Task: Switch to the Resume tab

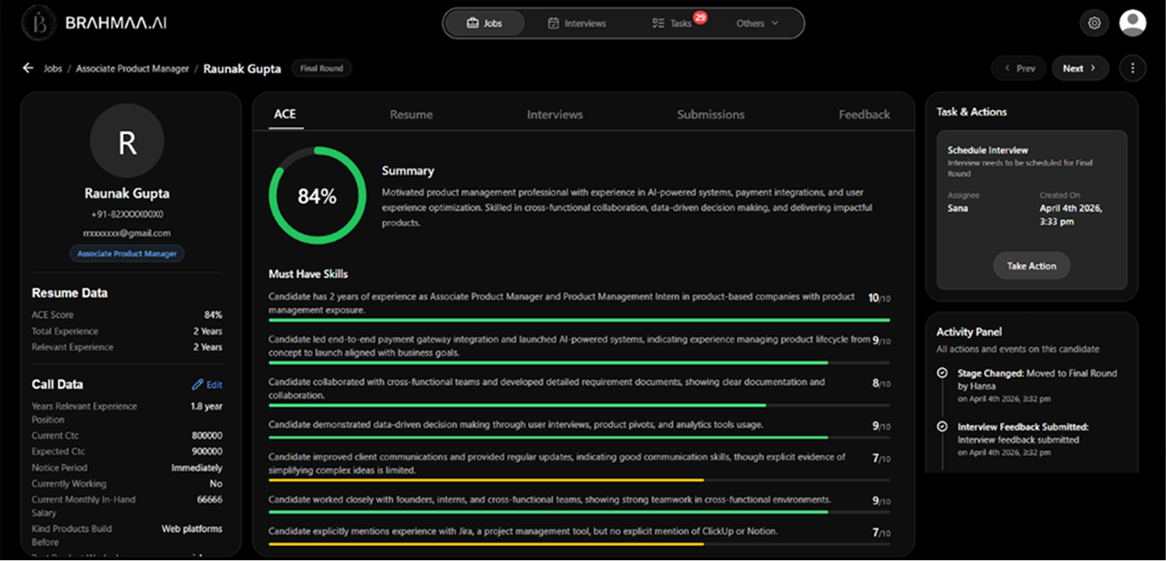Action: click(411, 115)
